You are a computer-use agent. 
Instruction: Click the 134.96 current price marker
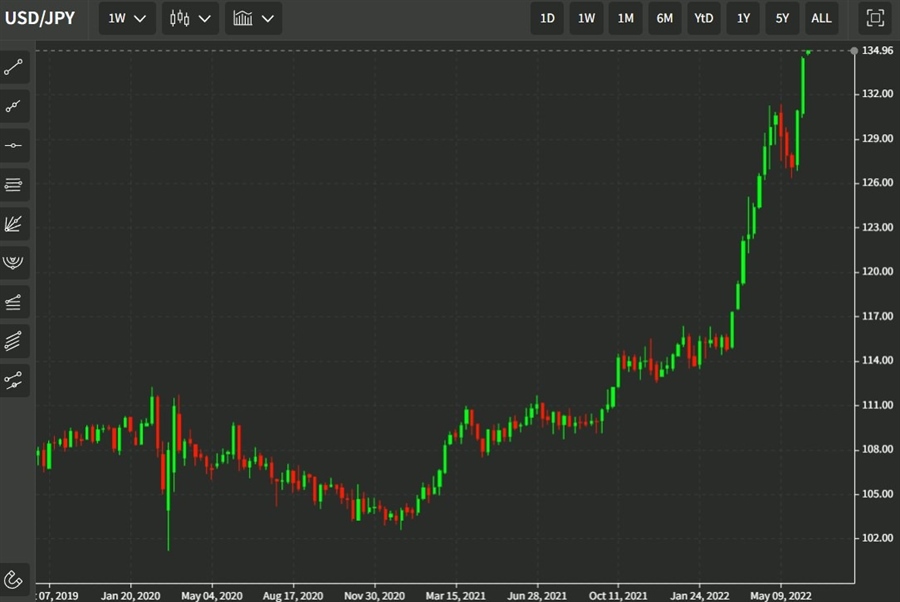(877, 51)
